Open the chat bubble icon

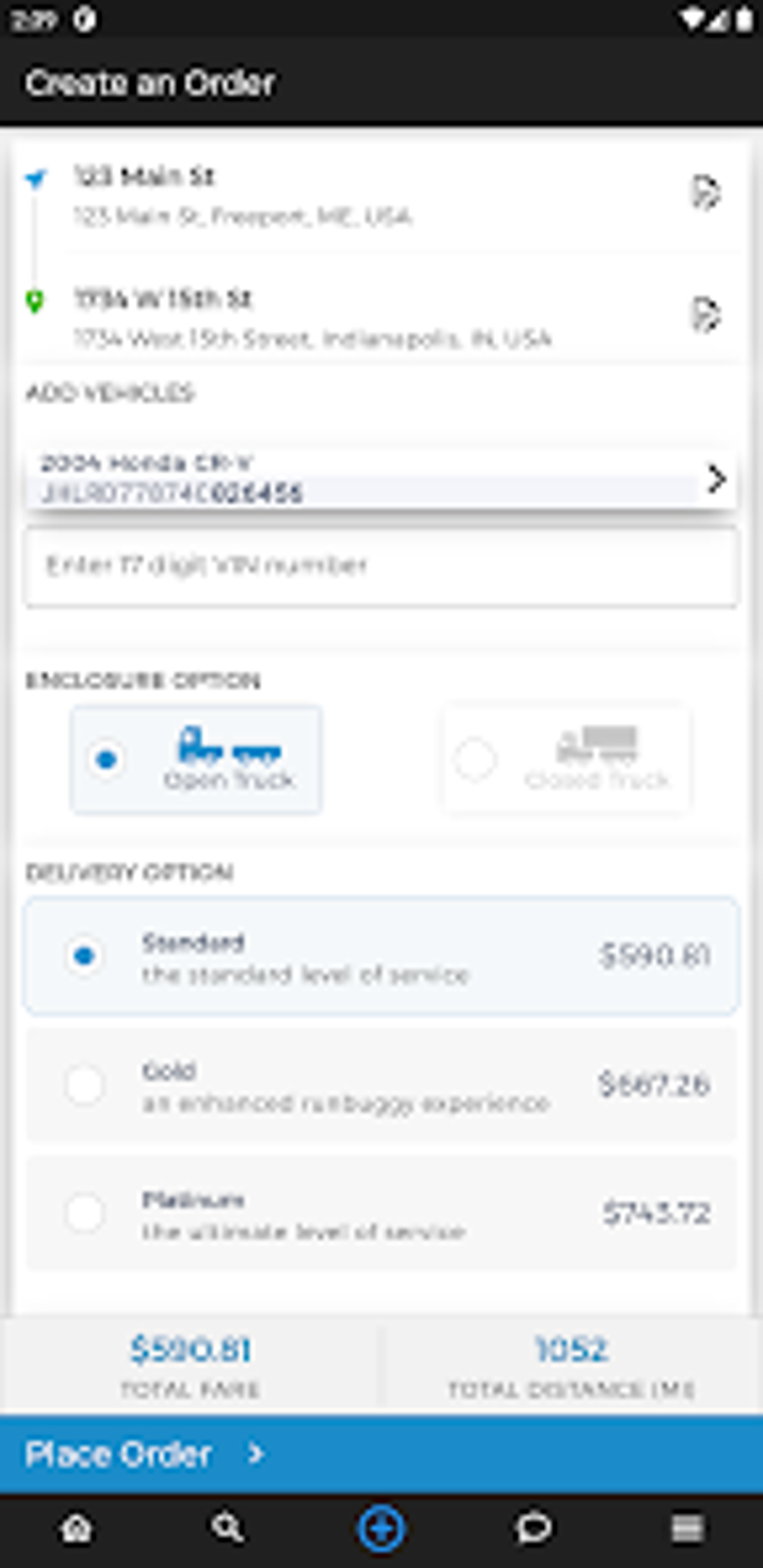coord(533,1528)
